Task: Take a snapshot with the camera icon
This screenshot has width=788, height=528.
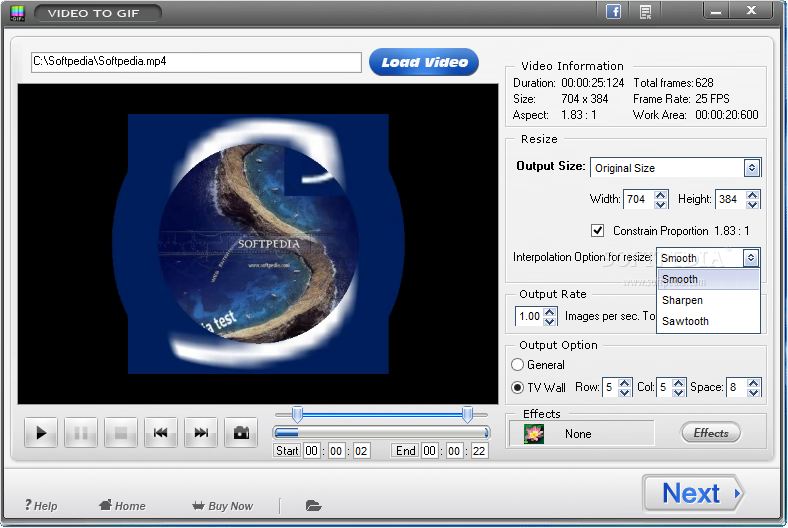Action: pyautogui.click(x=241, y=433)
